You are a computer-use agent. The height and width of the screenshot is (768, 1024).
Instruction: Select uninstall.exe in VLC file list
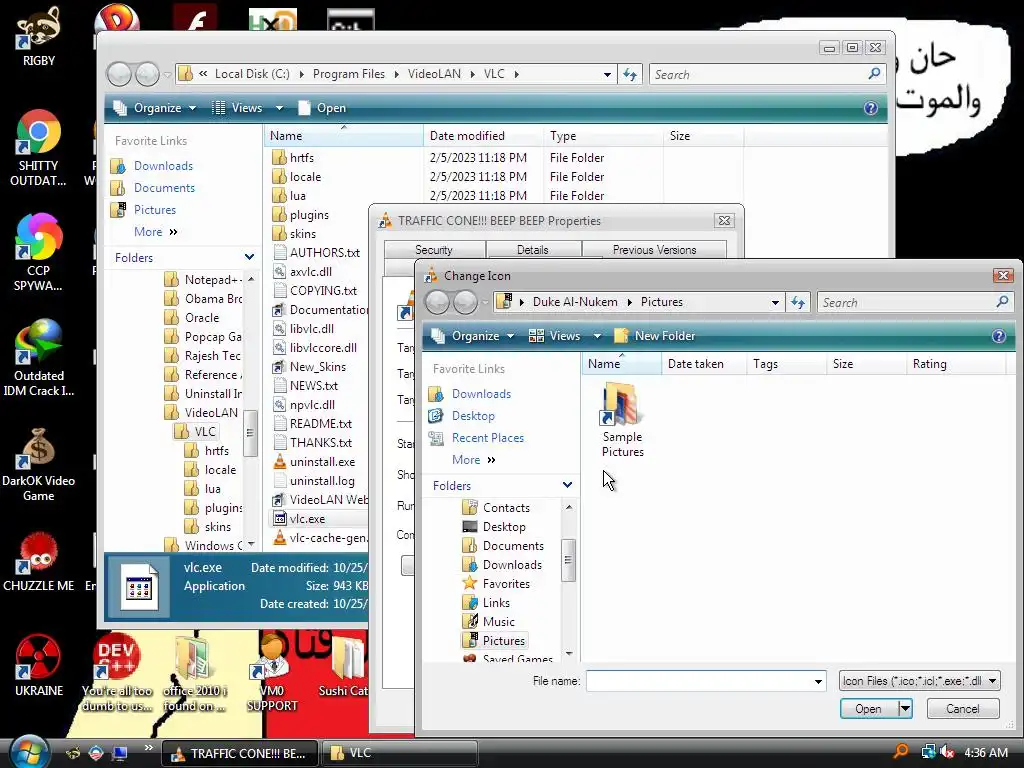(x=322, y=462)
